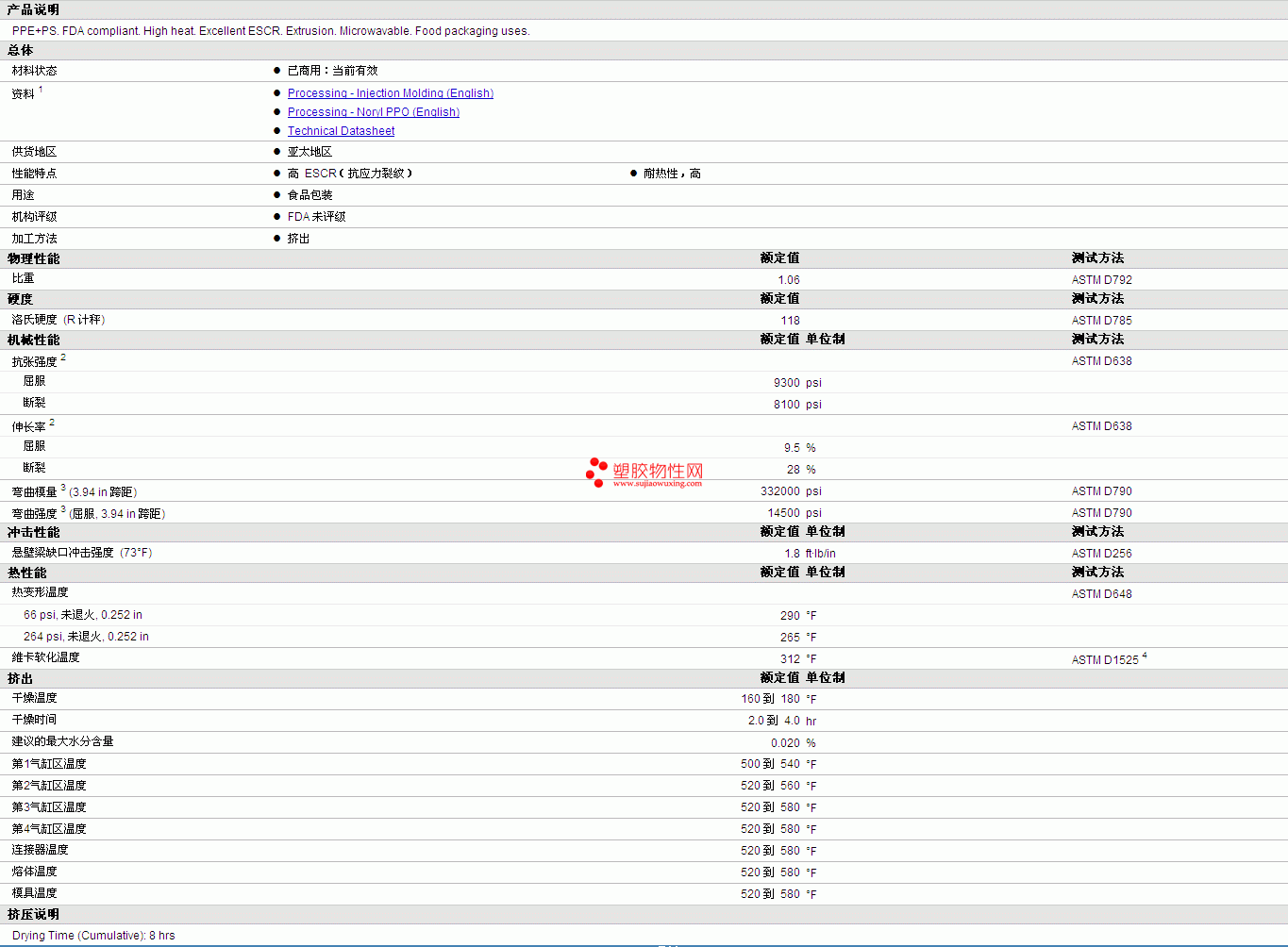Select the "弯曲模量" row label
This screenshot has height=947, width=1288.
[34, 492]
